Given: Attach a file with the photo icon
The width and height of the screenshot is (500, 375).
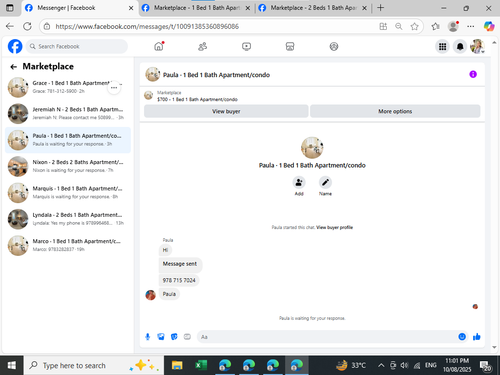Looking at the screenshot, I should pos(161,337).
